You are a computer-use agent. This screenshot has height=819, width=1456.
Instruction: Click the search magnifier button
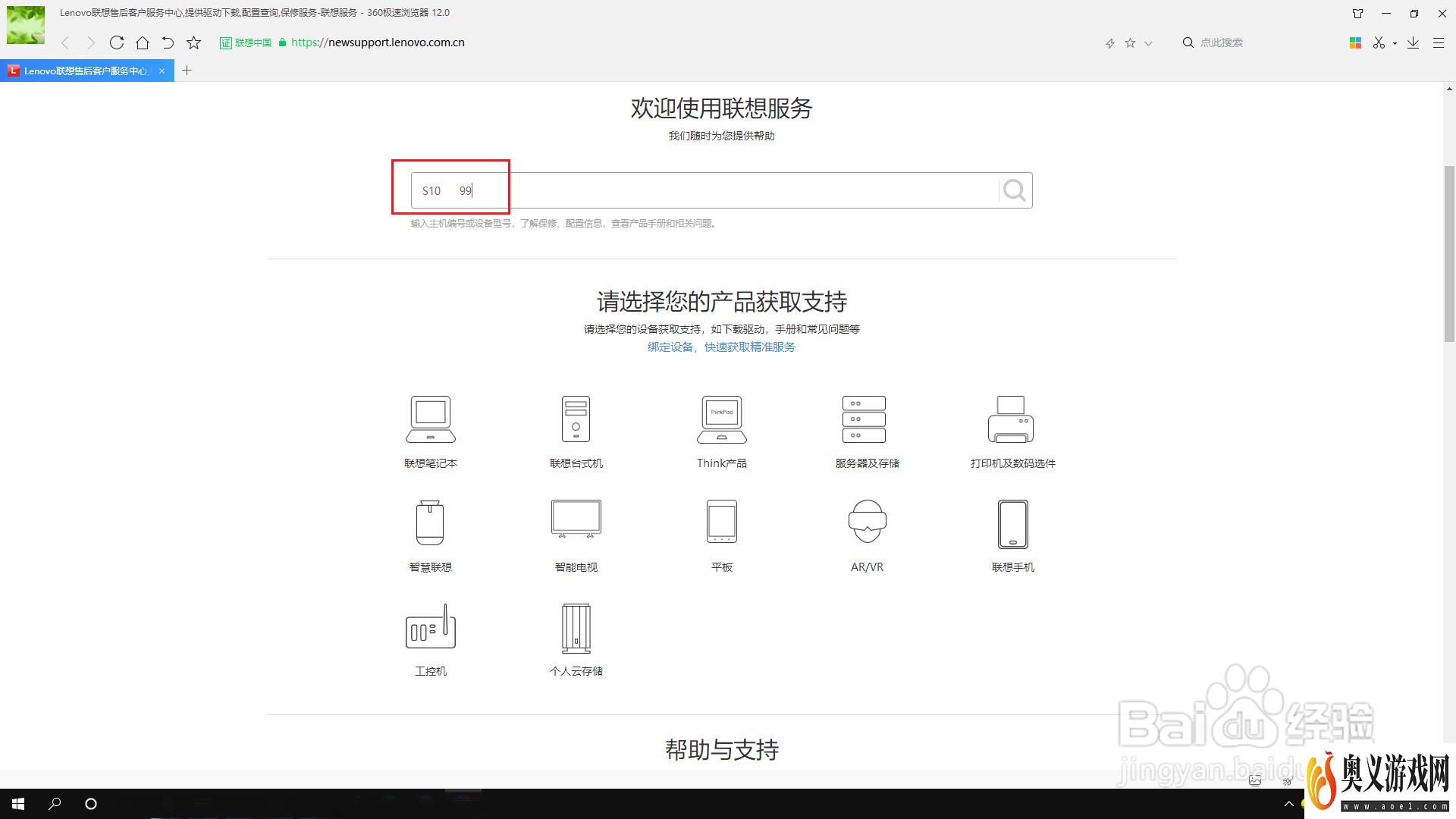pyautogui.click(x=1014, y=190)
